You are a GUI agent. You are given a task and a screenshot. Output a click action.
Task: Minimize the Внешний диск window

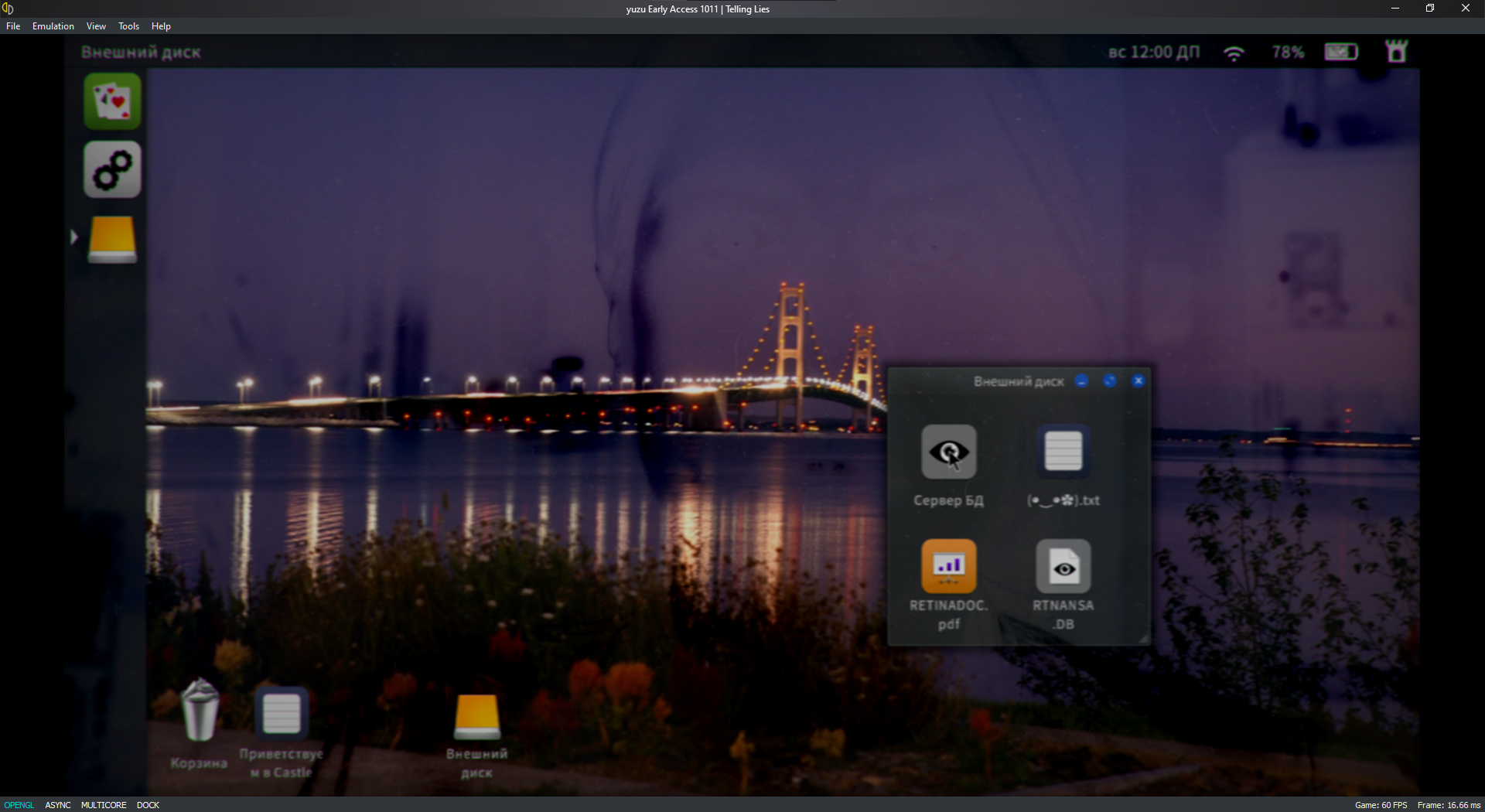(1082, 380)
